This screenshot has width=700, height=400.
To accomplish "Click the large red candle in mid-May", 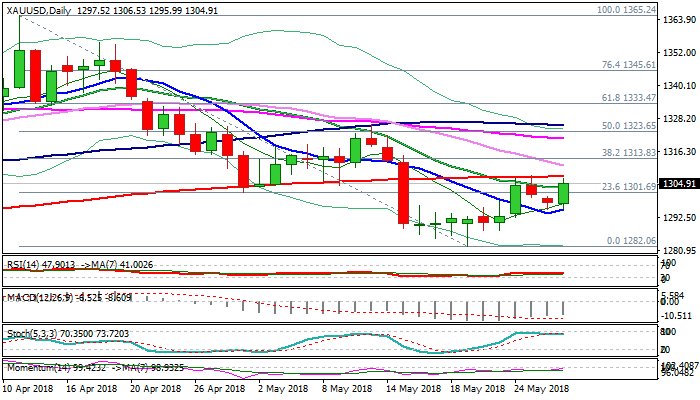I will tap(405, 193).
